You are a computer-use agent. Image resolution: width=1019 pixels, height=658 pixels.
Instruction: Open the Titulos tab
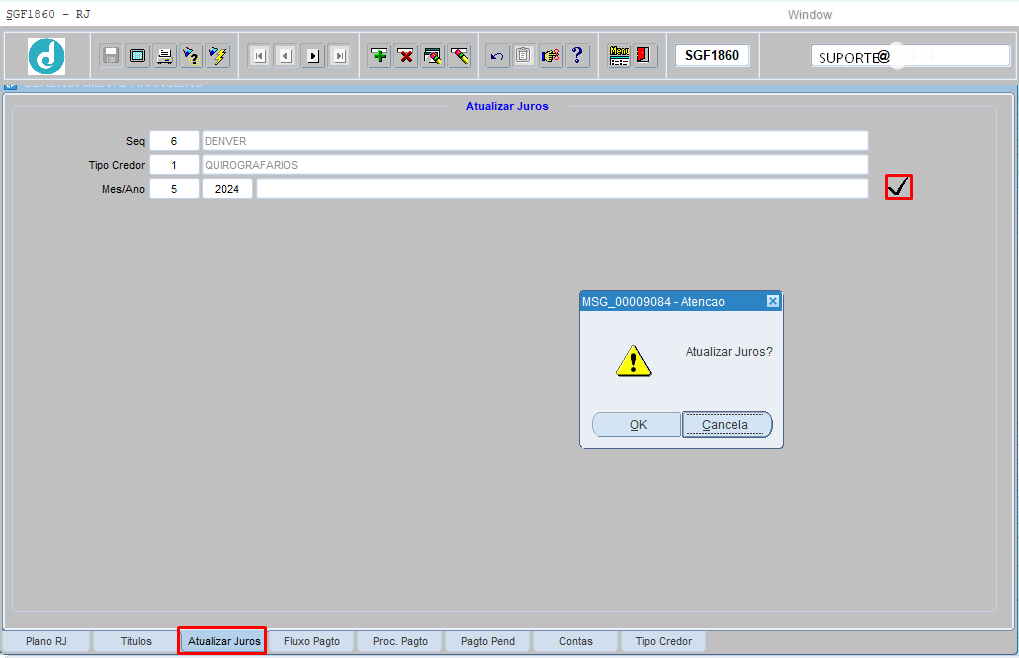tap(136, 641)
